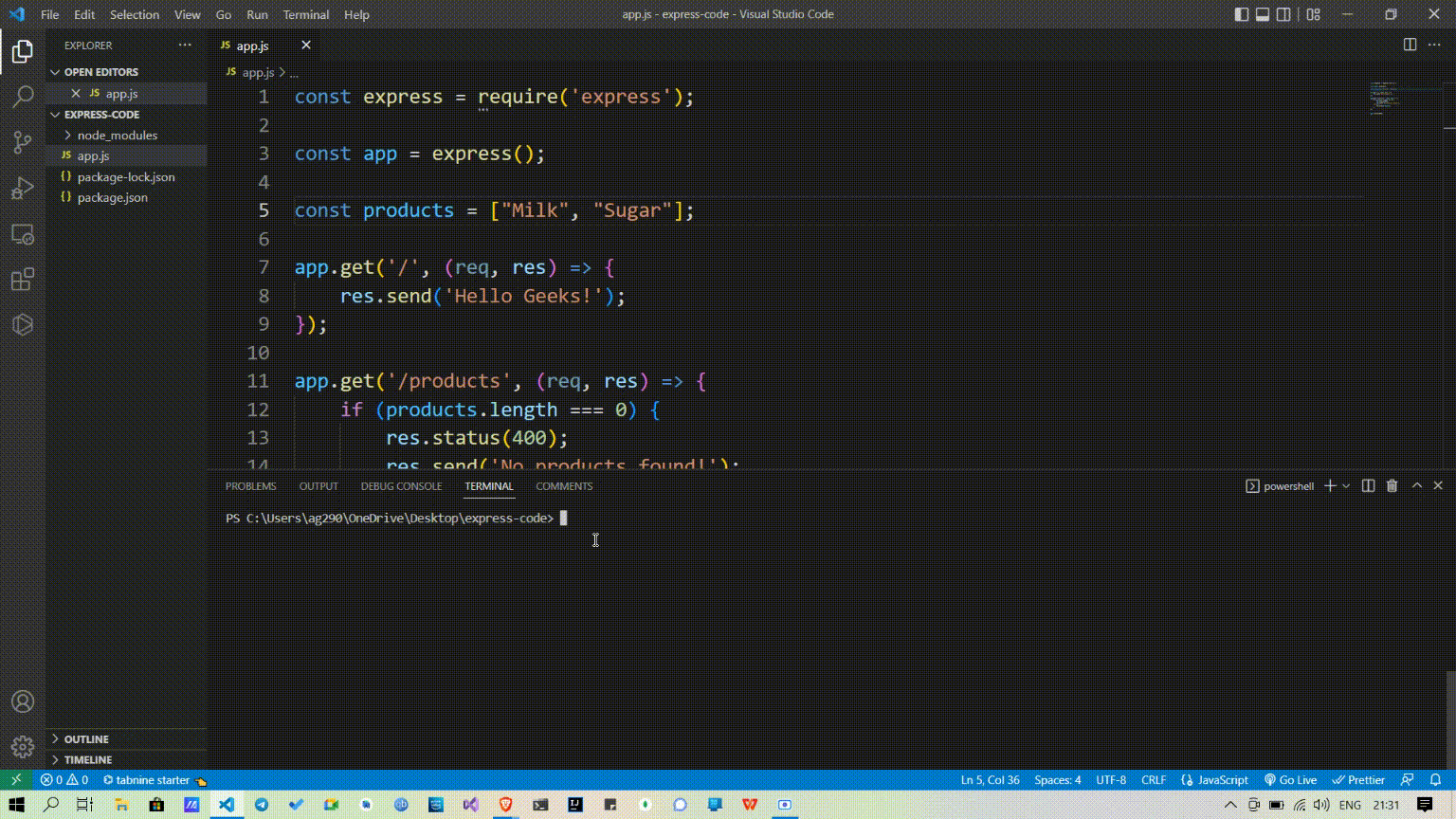Expand the OUTLINE section
Image resolution: width=1456 pixels, height=819 pixels.
(86, 739)
